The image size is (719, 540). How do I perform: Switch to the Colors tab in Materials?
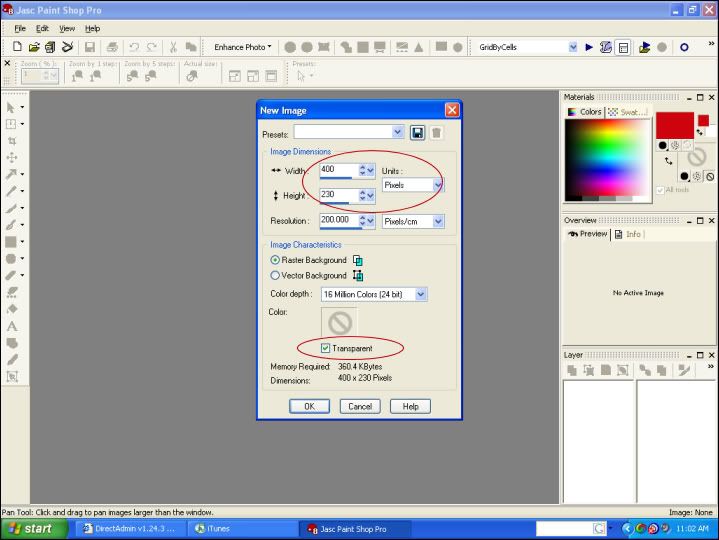pyautogui.click(x=585, y=112)
